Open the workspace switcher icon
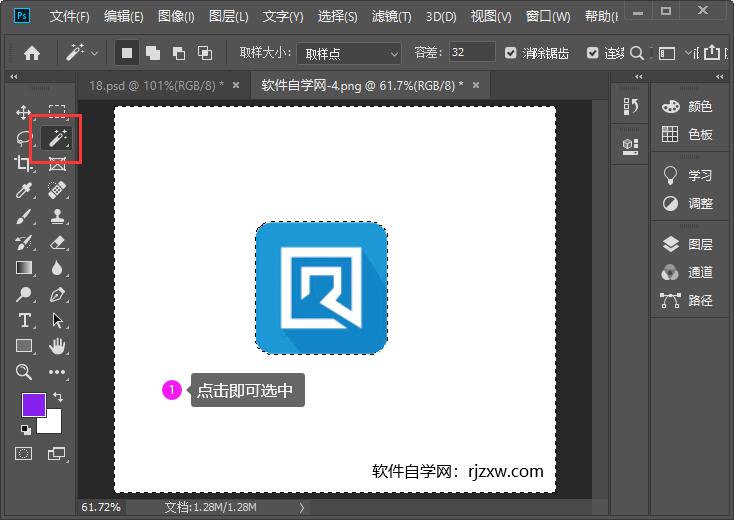This screenshot has width=734, height=520. 667,53
